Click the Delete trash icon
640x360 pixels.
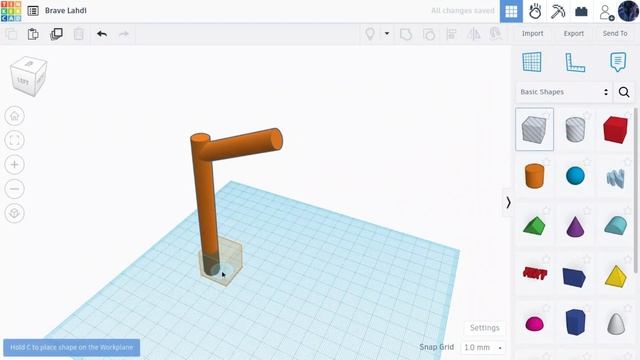(79, 34)
